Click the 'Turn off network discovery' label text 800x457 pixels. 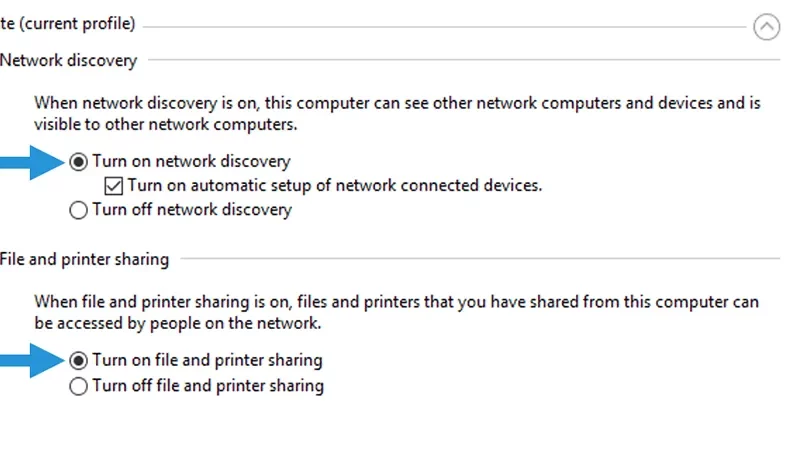tap(192, 210)
